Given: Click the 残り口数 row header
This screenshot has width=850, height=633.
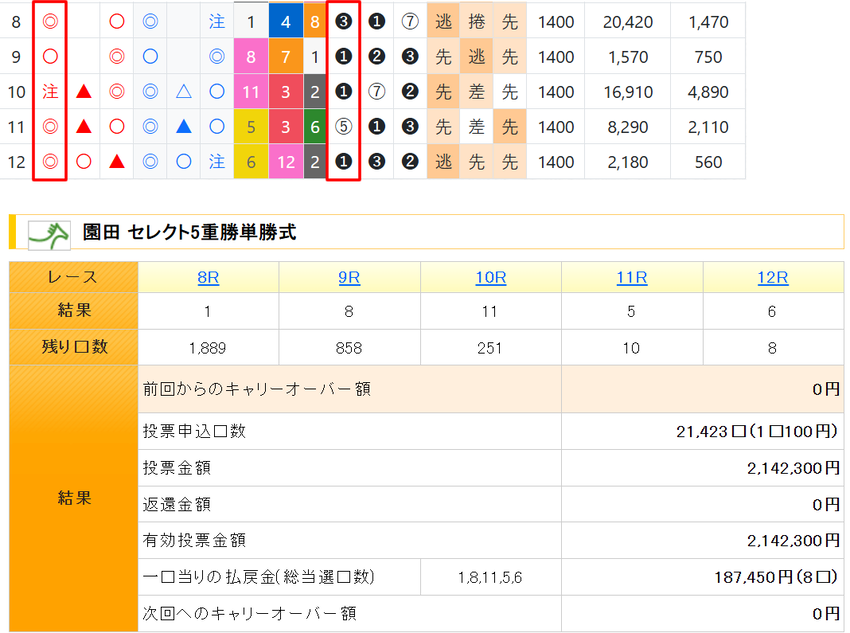Looking at the screenshot, I should click(x=74, y=347).
